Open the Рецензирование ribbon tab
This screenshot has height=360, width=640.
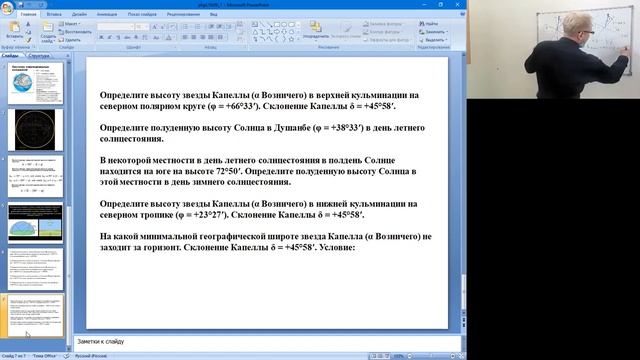click(x=183, y=14)
